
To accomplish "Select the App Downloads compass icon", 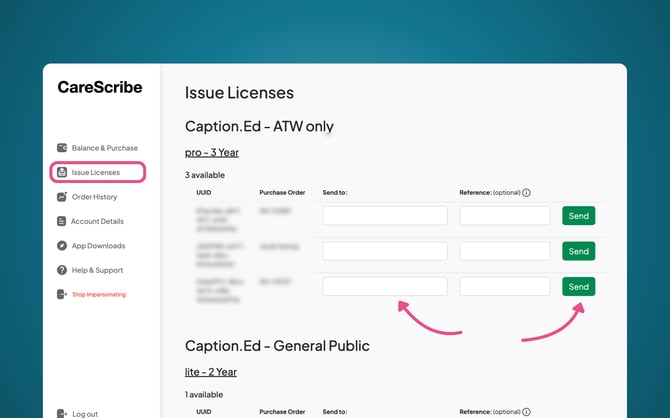I will pos(62,246).
